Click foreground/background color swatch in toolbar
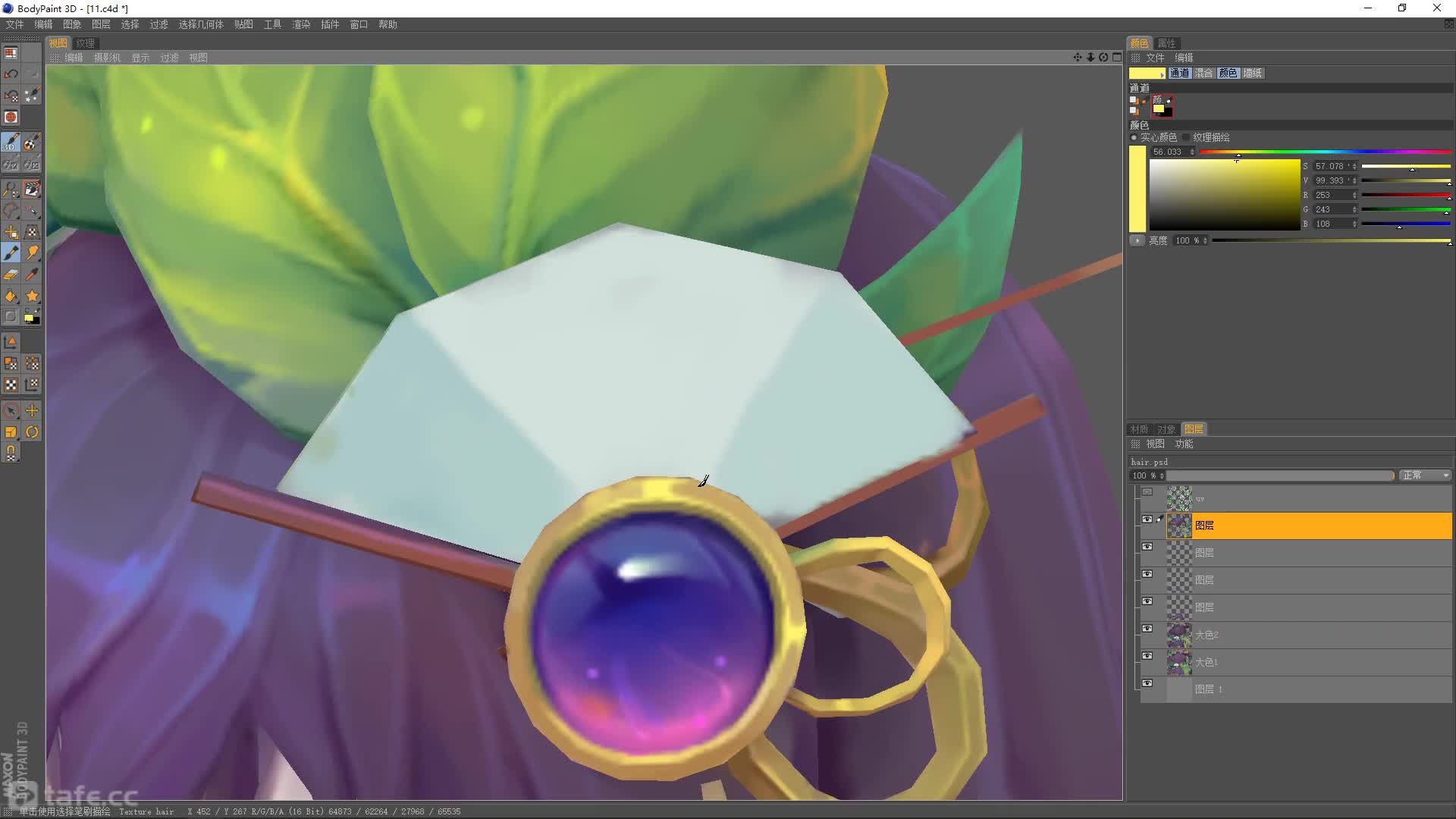 [x=32, y=317]
